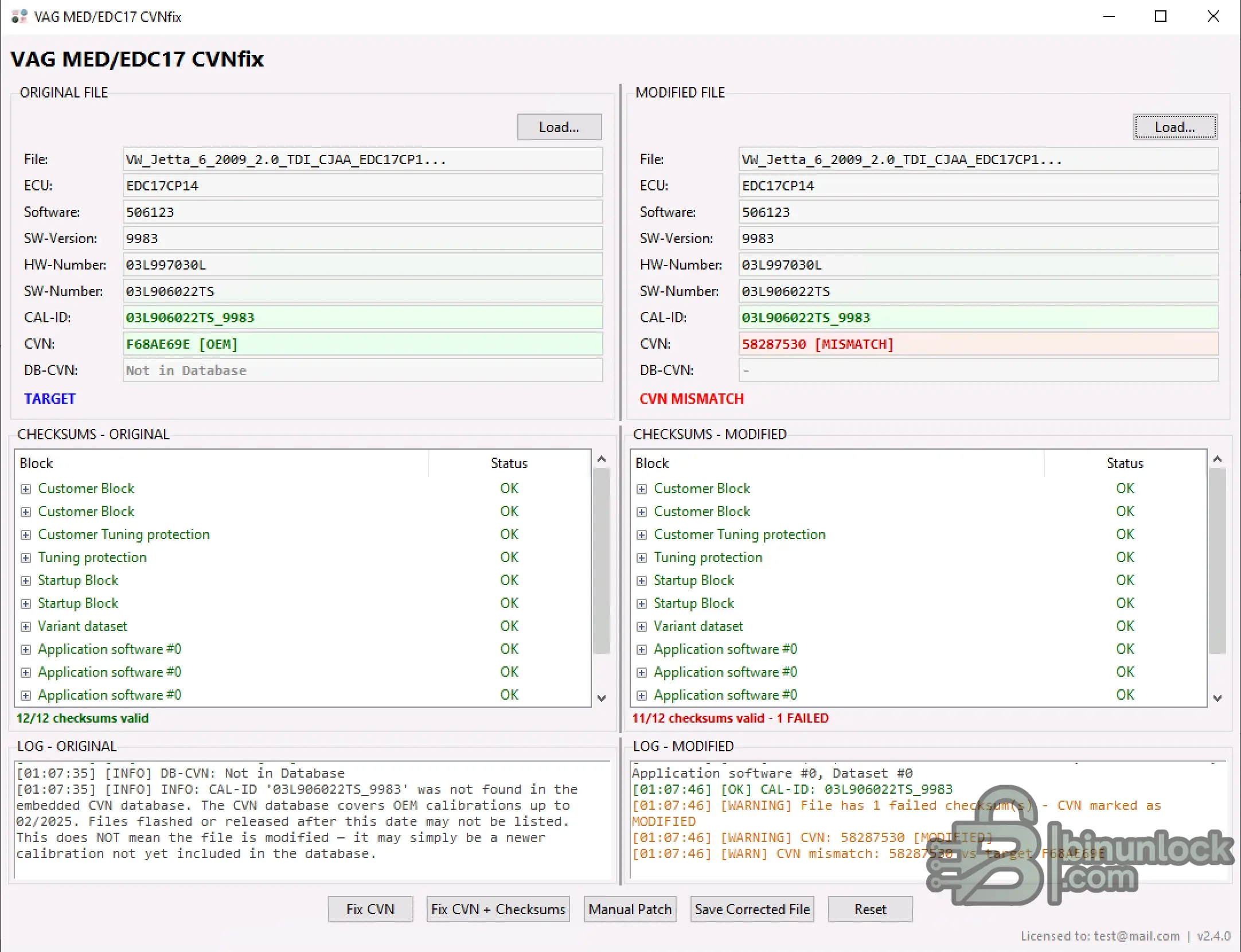Expand Variant dataset in modified checksums

point(642,626)
